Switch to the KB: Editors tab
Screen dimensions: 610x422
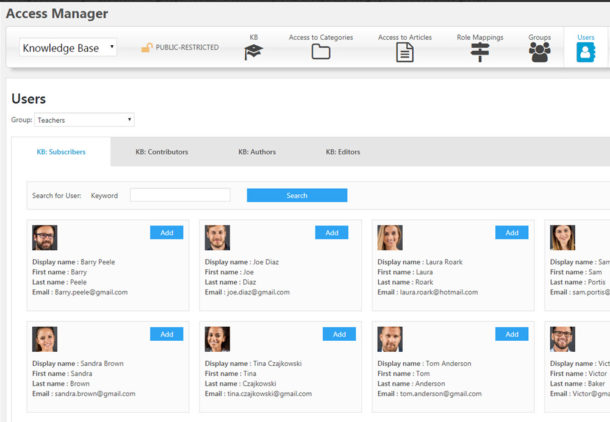tap(343, 152)
